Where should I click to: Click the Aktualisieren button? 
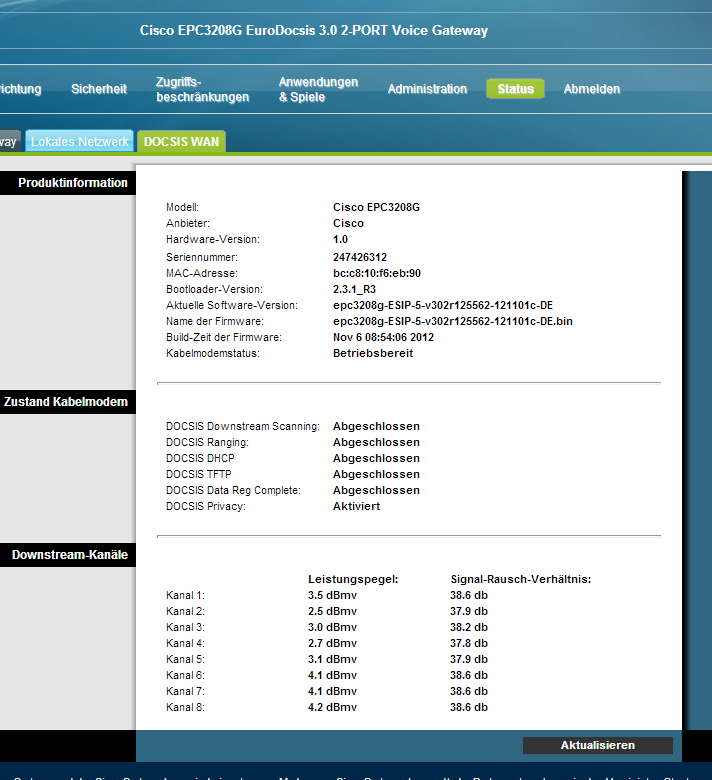tap(598, 745)
